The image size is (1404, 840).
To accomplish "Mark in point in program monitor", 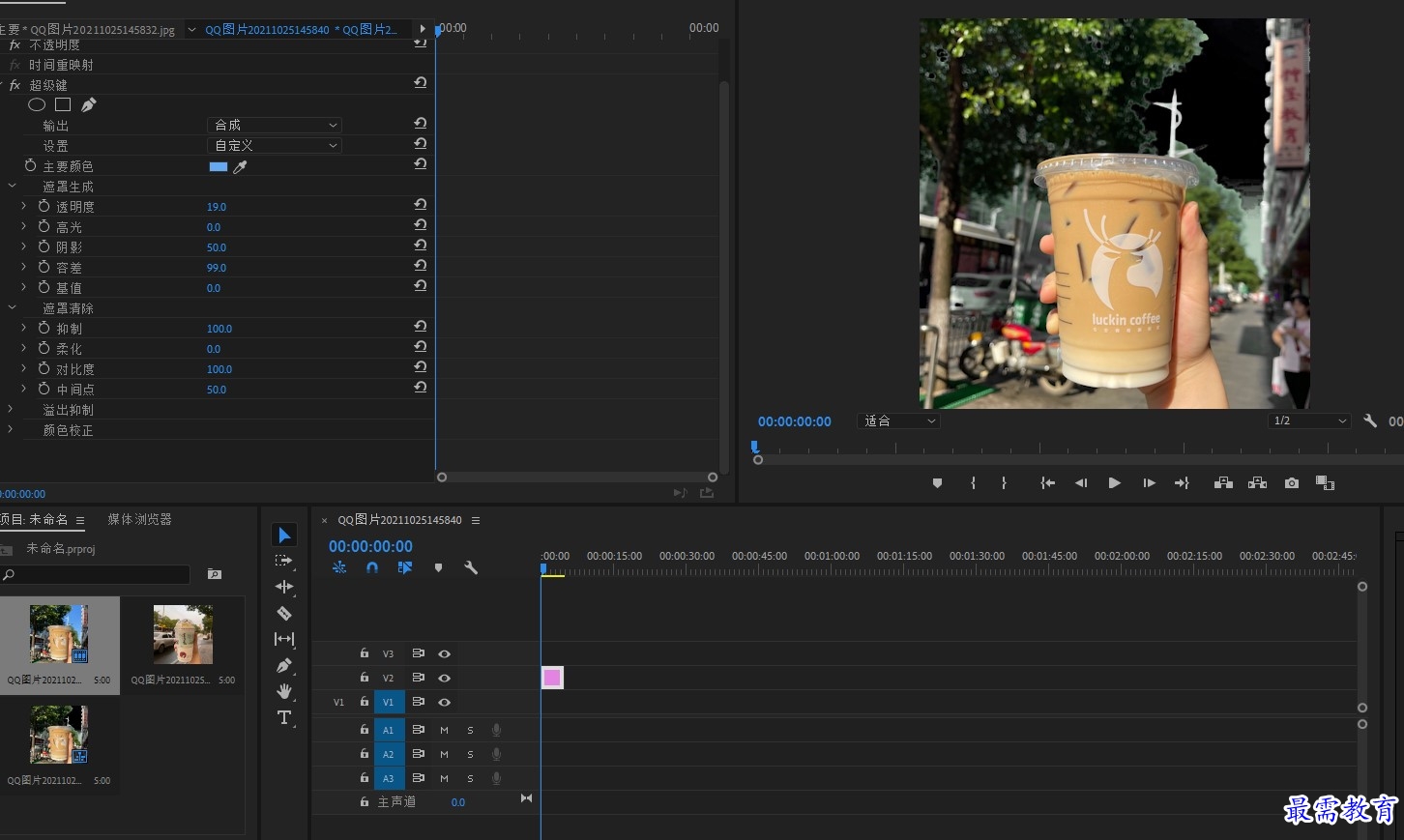I will click(973, 482).
